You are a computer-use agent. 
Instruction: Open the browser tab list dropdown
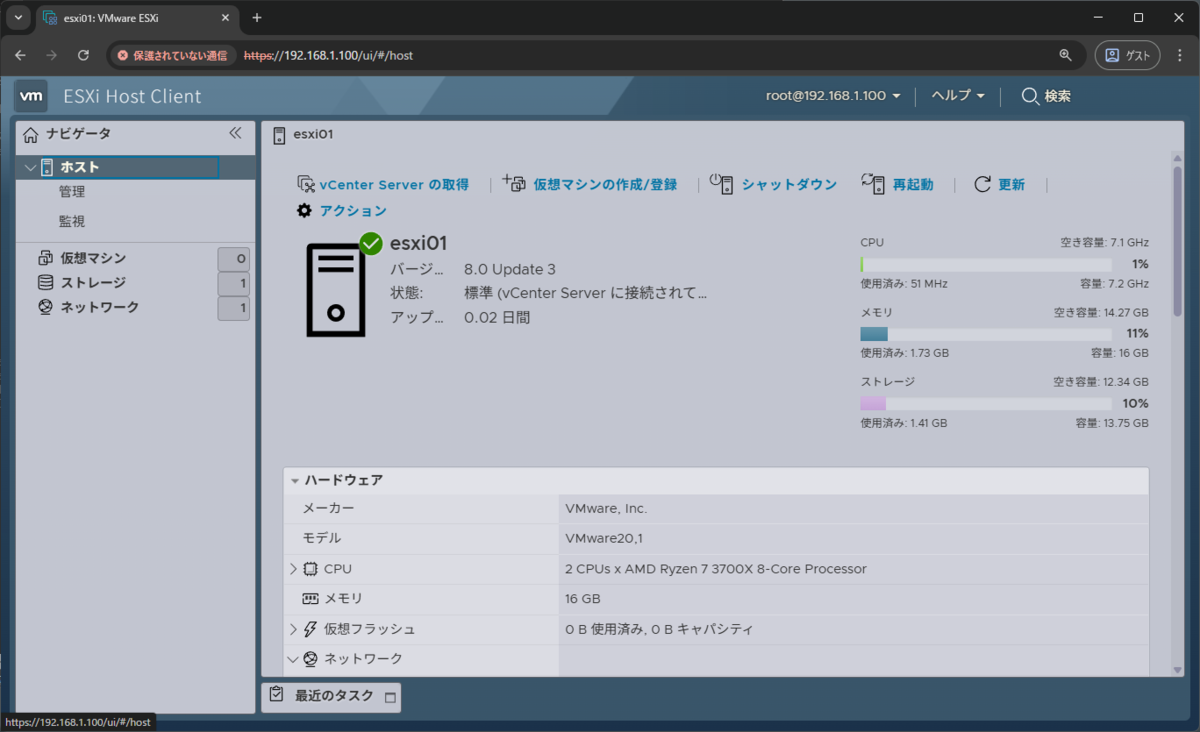(19, 18)
